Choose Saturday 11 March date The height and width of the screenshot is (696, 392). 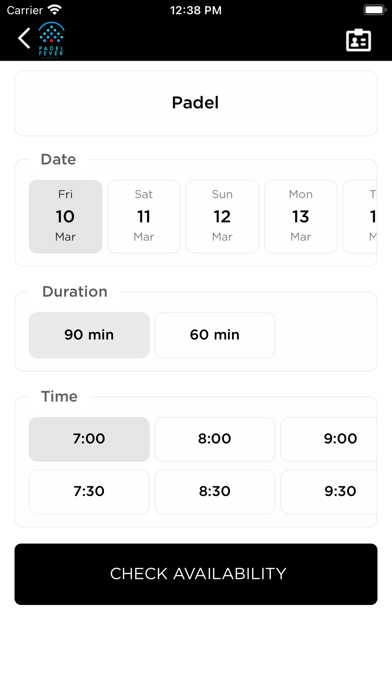(x=144, y=217)
